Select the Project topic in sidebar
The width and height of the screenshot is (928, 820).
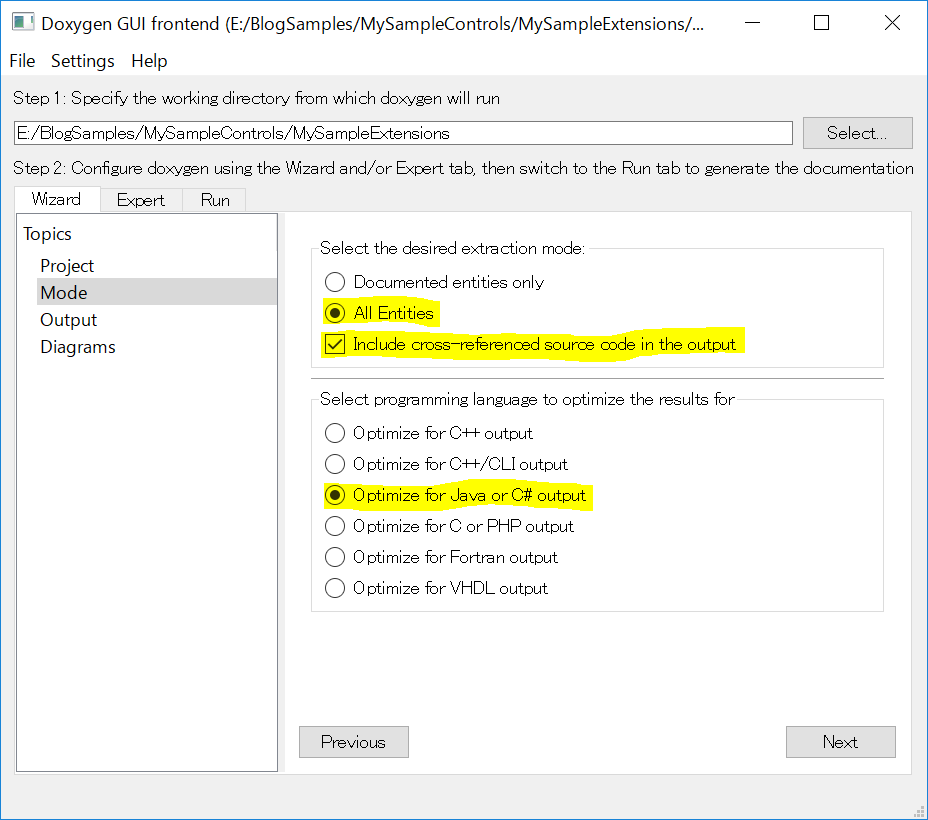click(x=67, y=265)
